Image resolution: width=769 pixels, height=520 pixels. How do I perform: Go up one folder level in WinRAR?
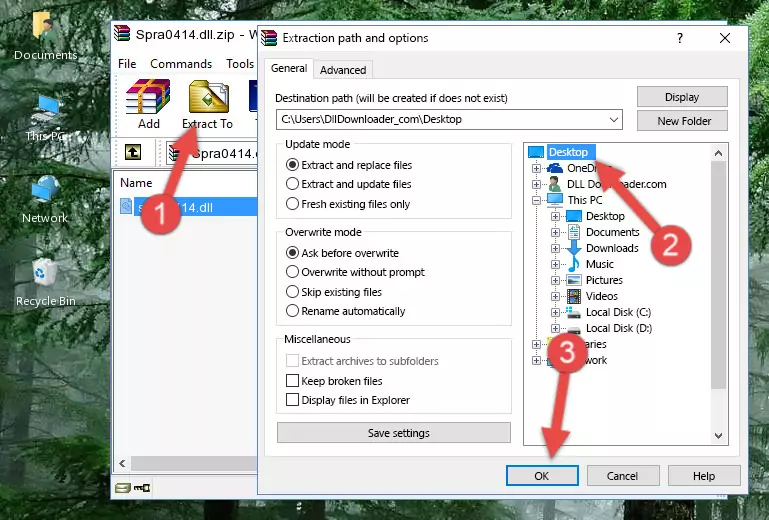tap(133, 153)
